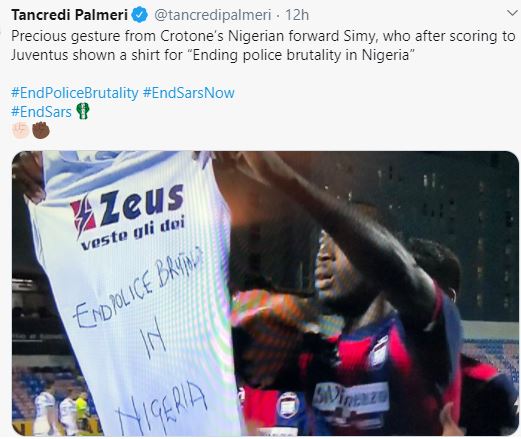Click the dark skin-tone raised fist emoji
This screenshot has height=439, width=521.
click(41, 130)
